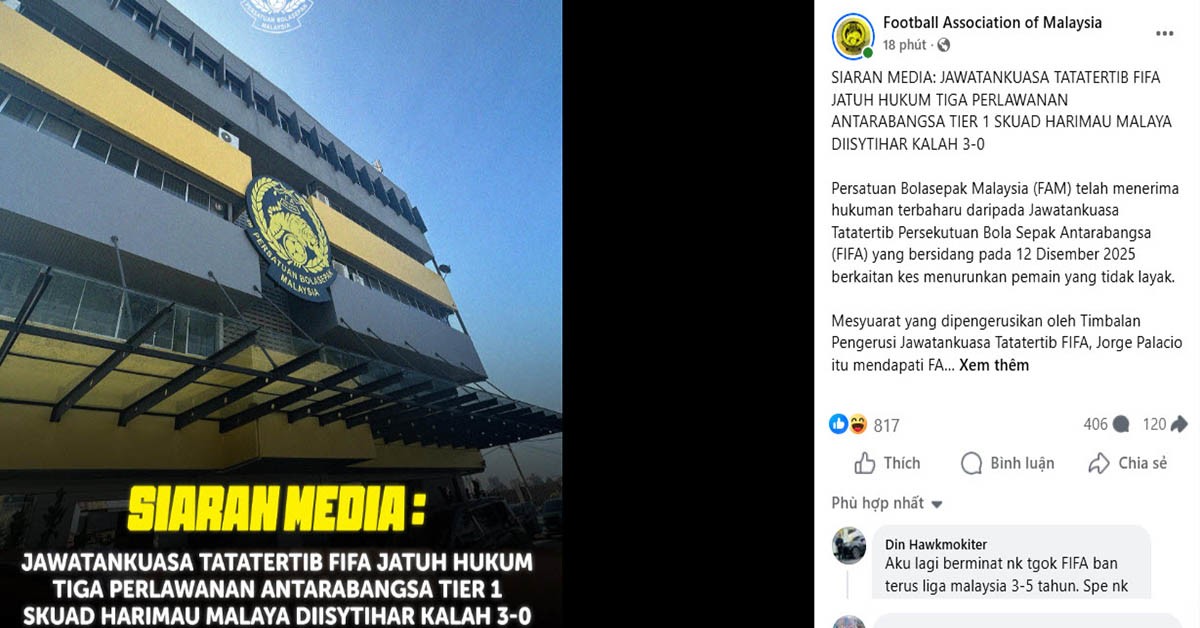Image resolution: width=1200 pixels, height=628 pixels.
Task: Open Football Association of Malaysia page link
Action: (992, 22)
